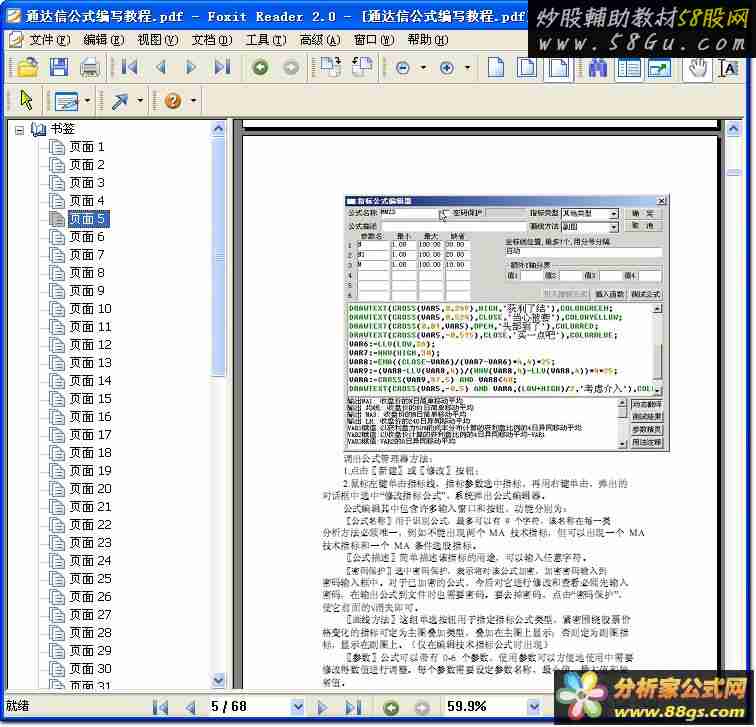This screenshot has width=756, height=727.
Task: Select the annotation selection arrow tool
Action: pos(26,100)
